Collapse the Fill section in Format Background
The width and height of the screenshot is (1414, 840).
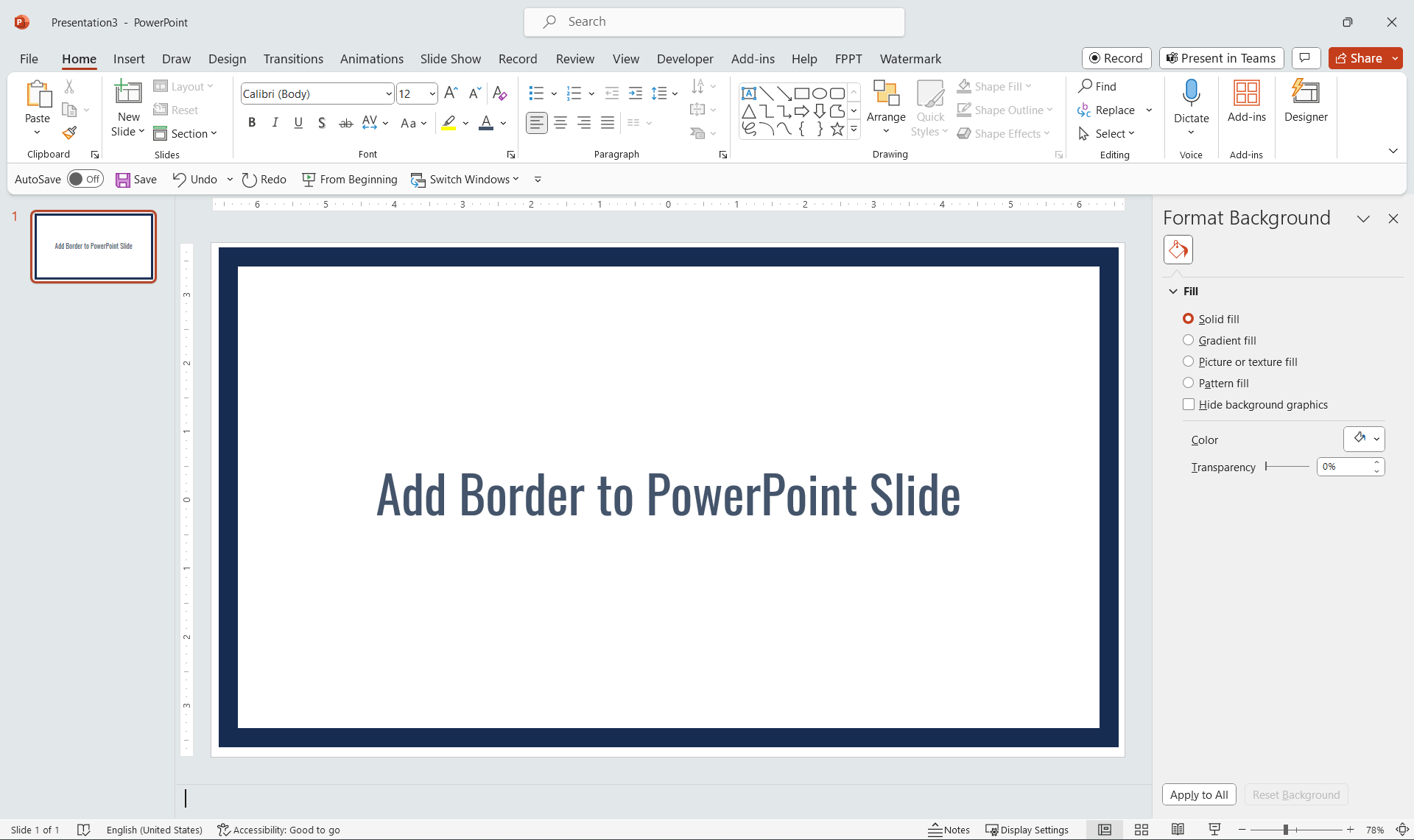point(1172,291)
